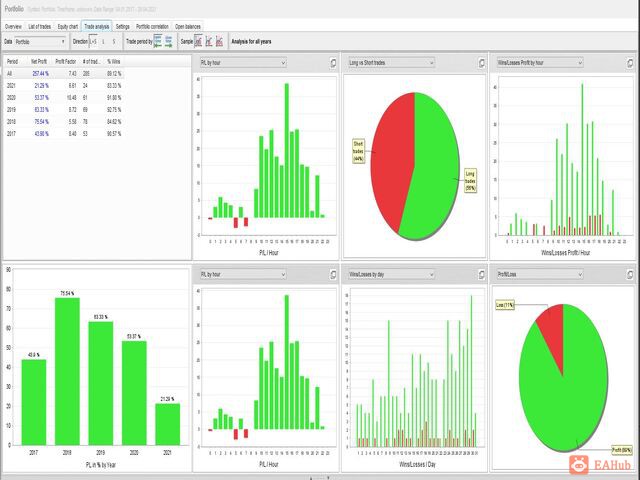Toggle the L+S direction button
Viewport: 640px width, 480px height.
click(93, 41)
